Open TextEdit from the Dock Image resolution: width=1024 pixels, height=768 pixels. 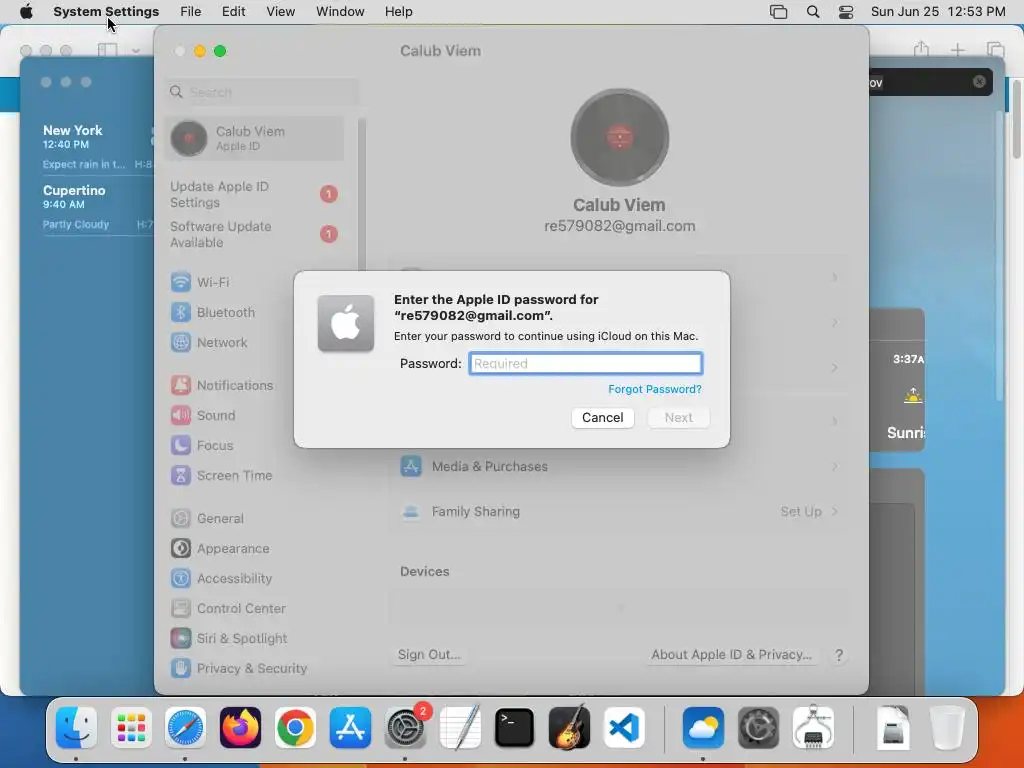460,728
